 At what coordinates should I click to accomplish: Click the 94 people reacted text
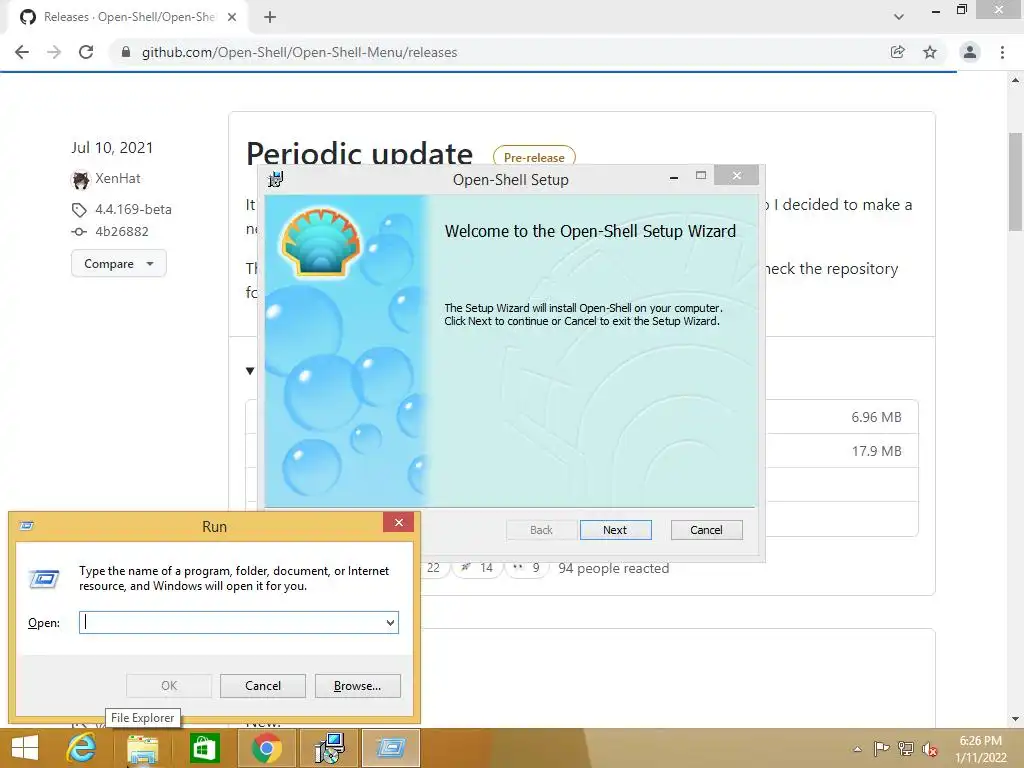(613, 568)
